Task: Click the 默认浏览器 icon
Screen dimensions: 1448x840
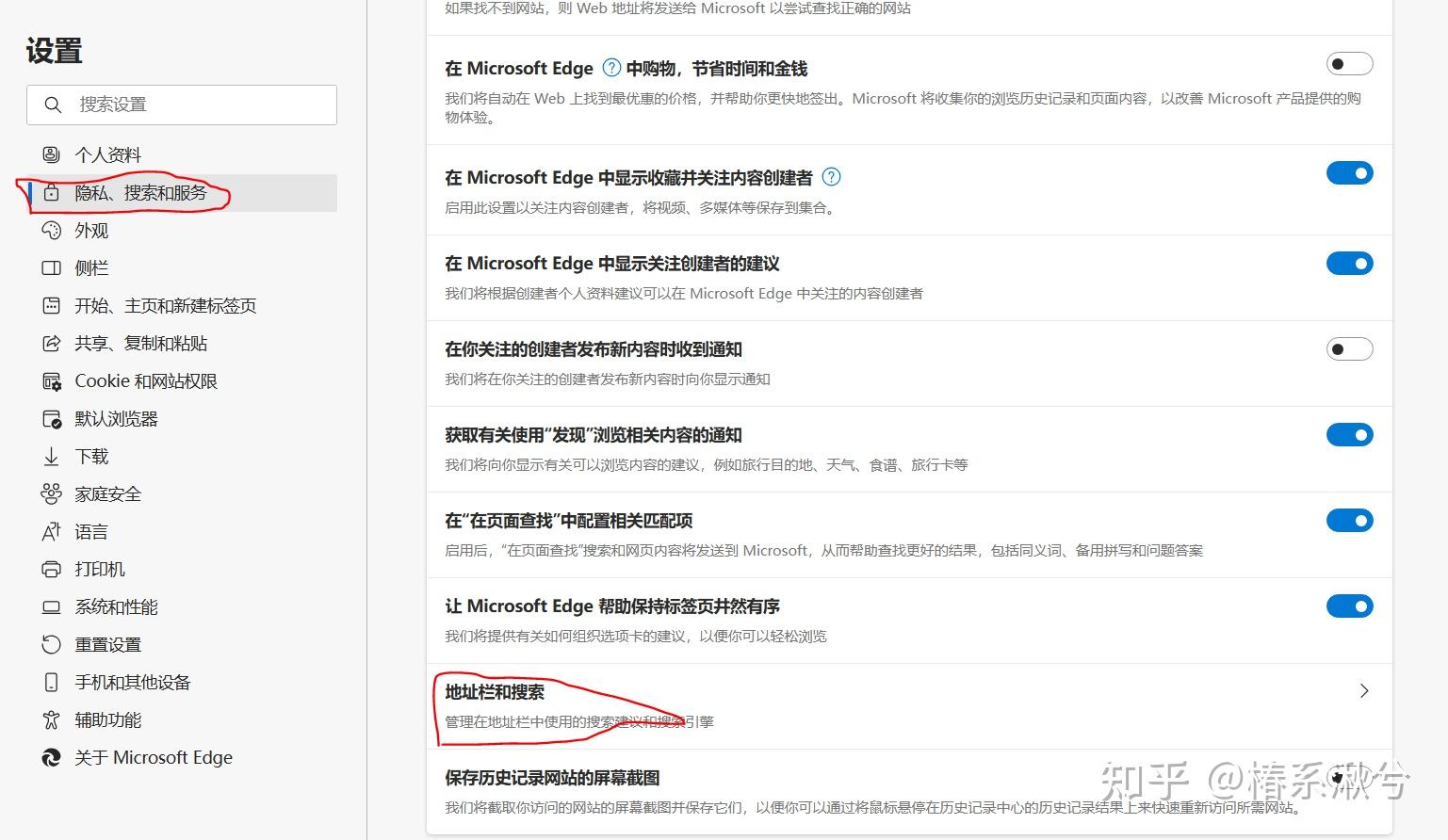Action: coord(51,418)
